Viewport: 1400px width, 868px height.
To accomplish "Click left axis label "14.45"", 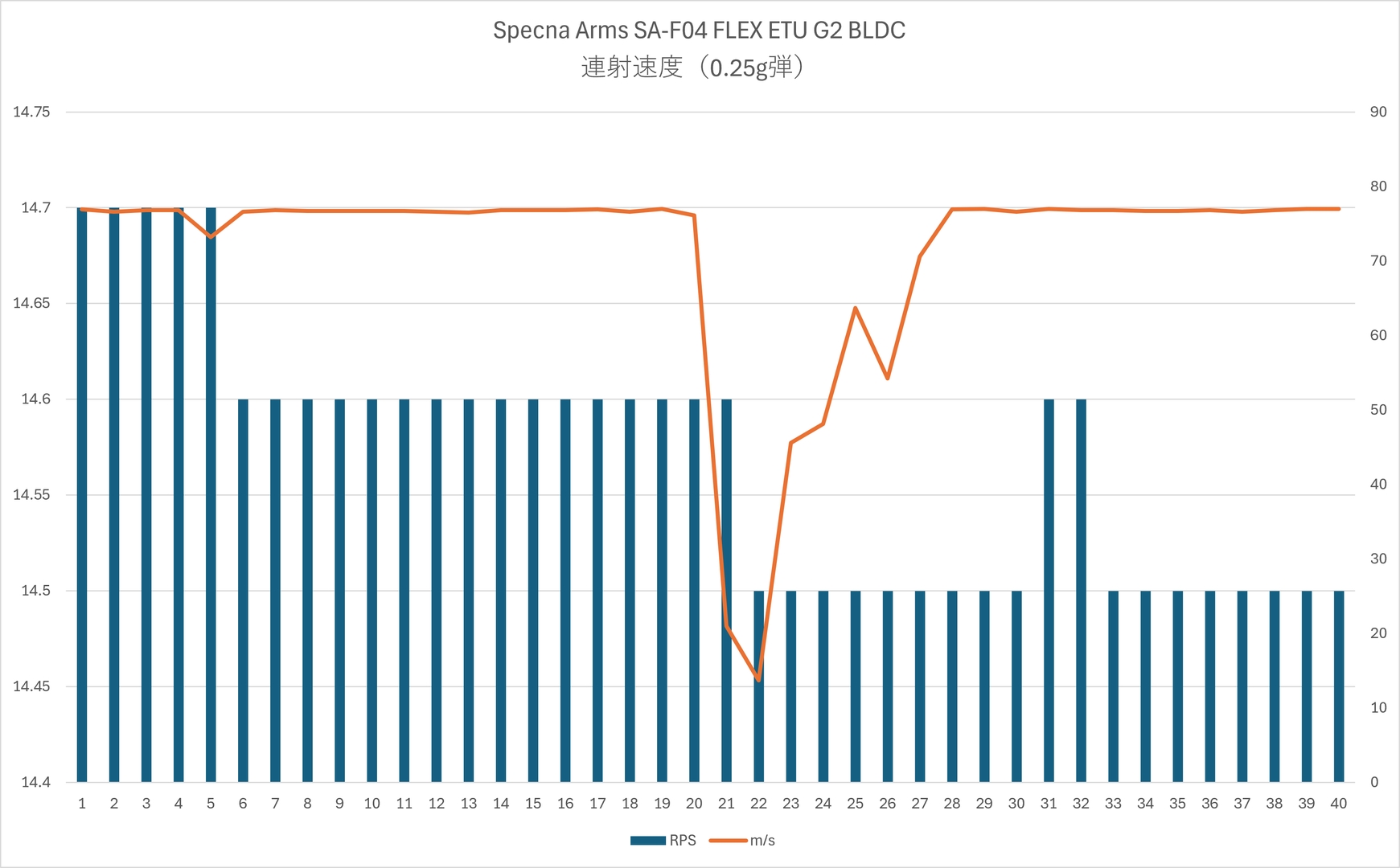I will [31, 686].
